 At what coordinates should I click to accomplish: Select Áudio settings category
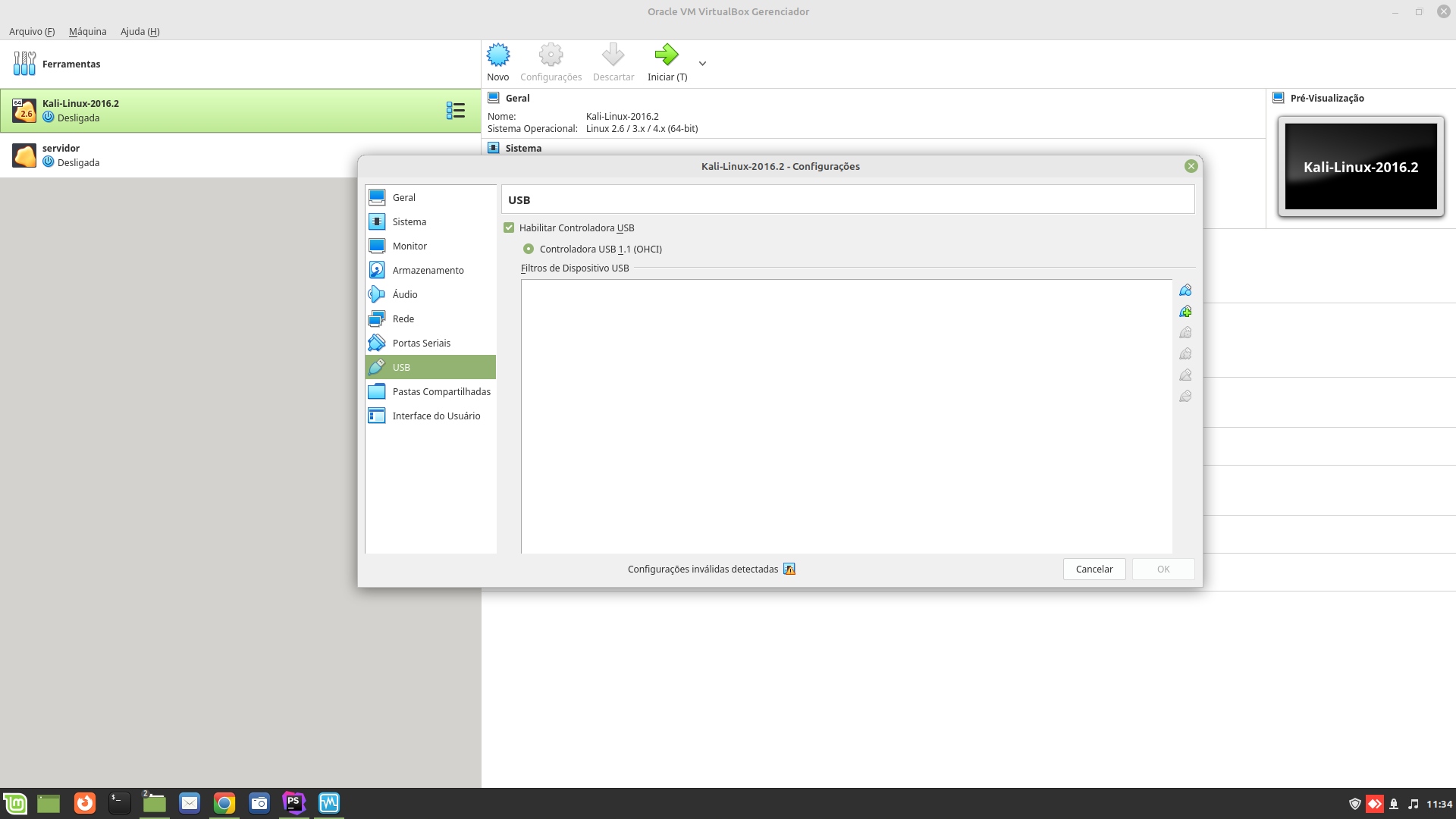pos(431,294)
